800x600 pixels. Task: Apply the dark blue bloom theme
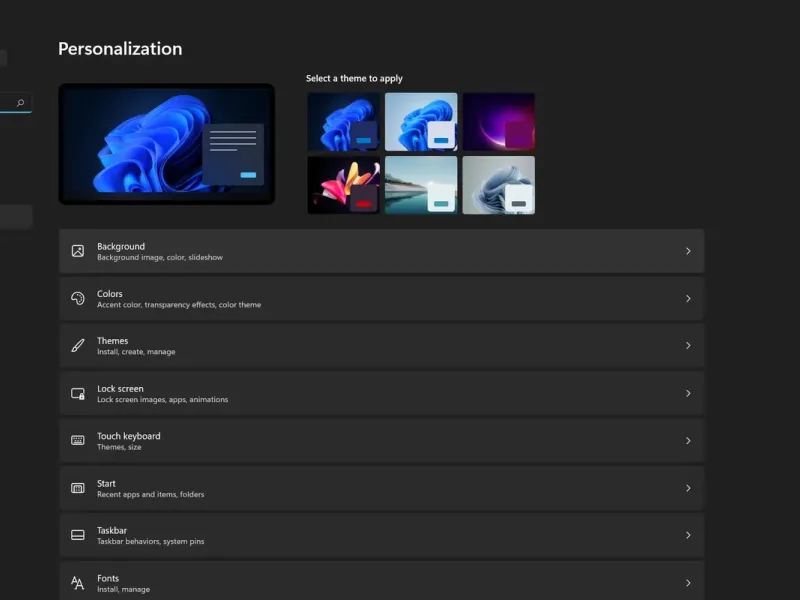click(x=343, y=121)
